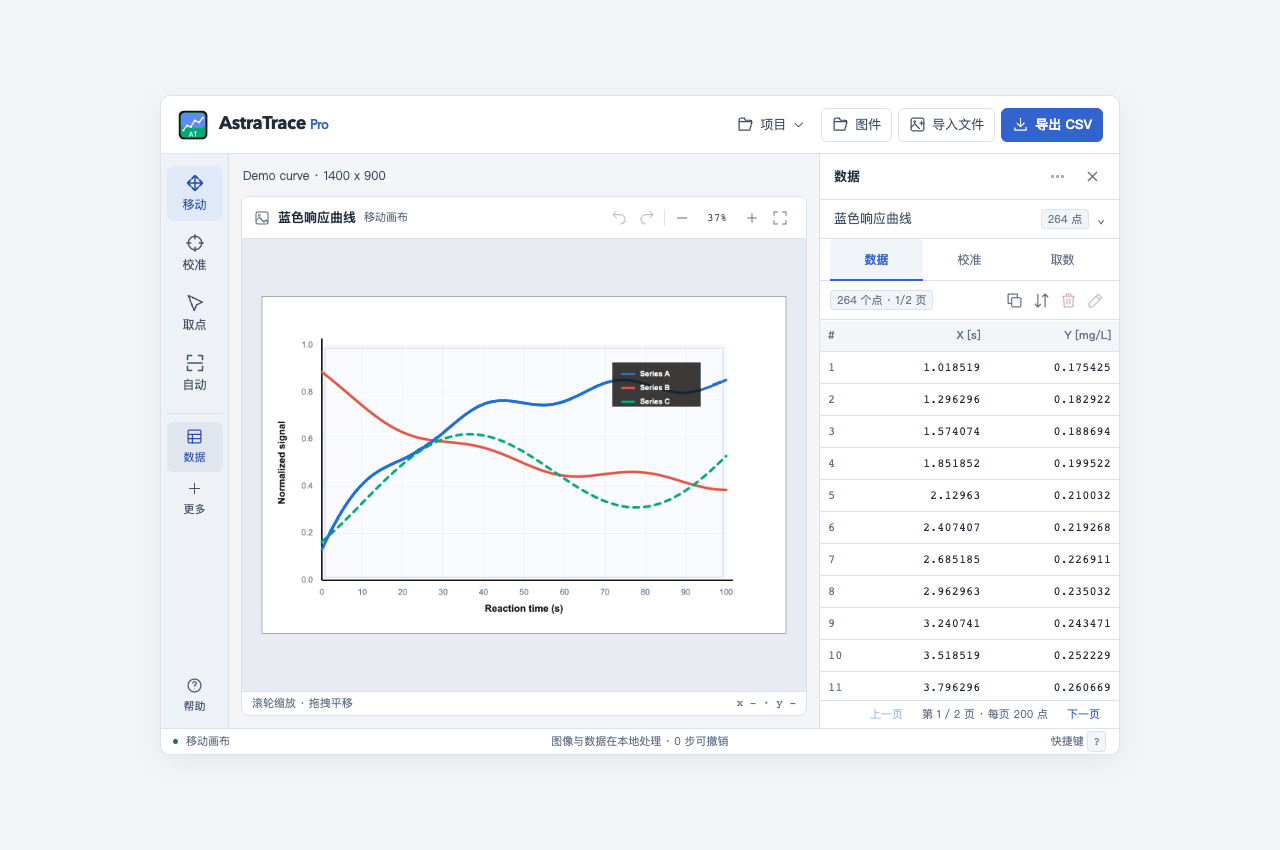Close the 数据 panel with X
Screen dimensions: 1280x850
point(1092,177)
